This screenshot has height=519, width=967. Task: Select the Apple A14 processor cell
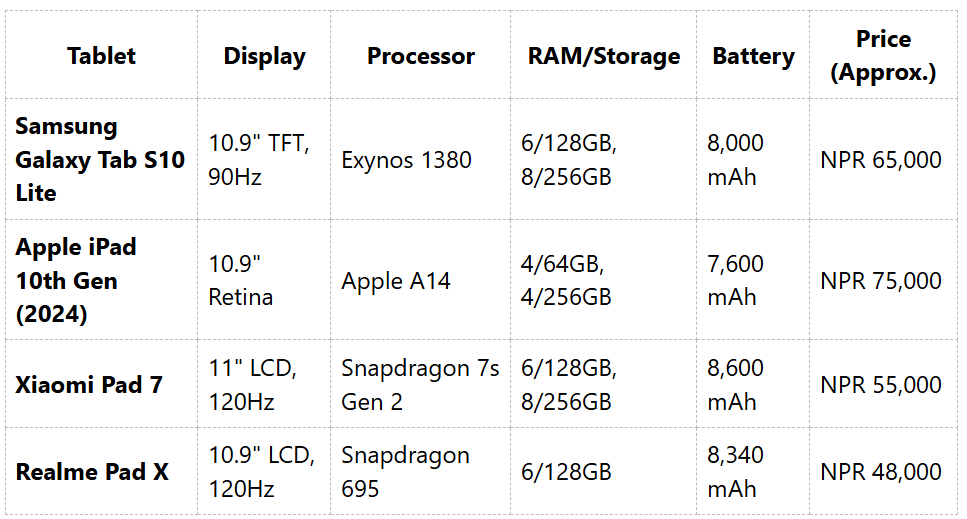coord(396,281)
